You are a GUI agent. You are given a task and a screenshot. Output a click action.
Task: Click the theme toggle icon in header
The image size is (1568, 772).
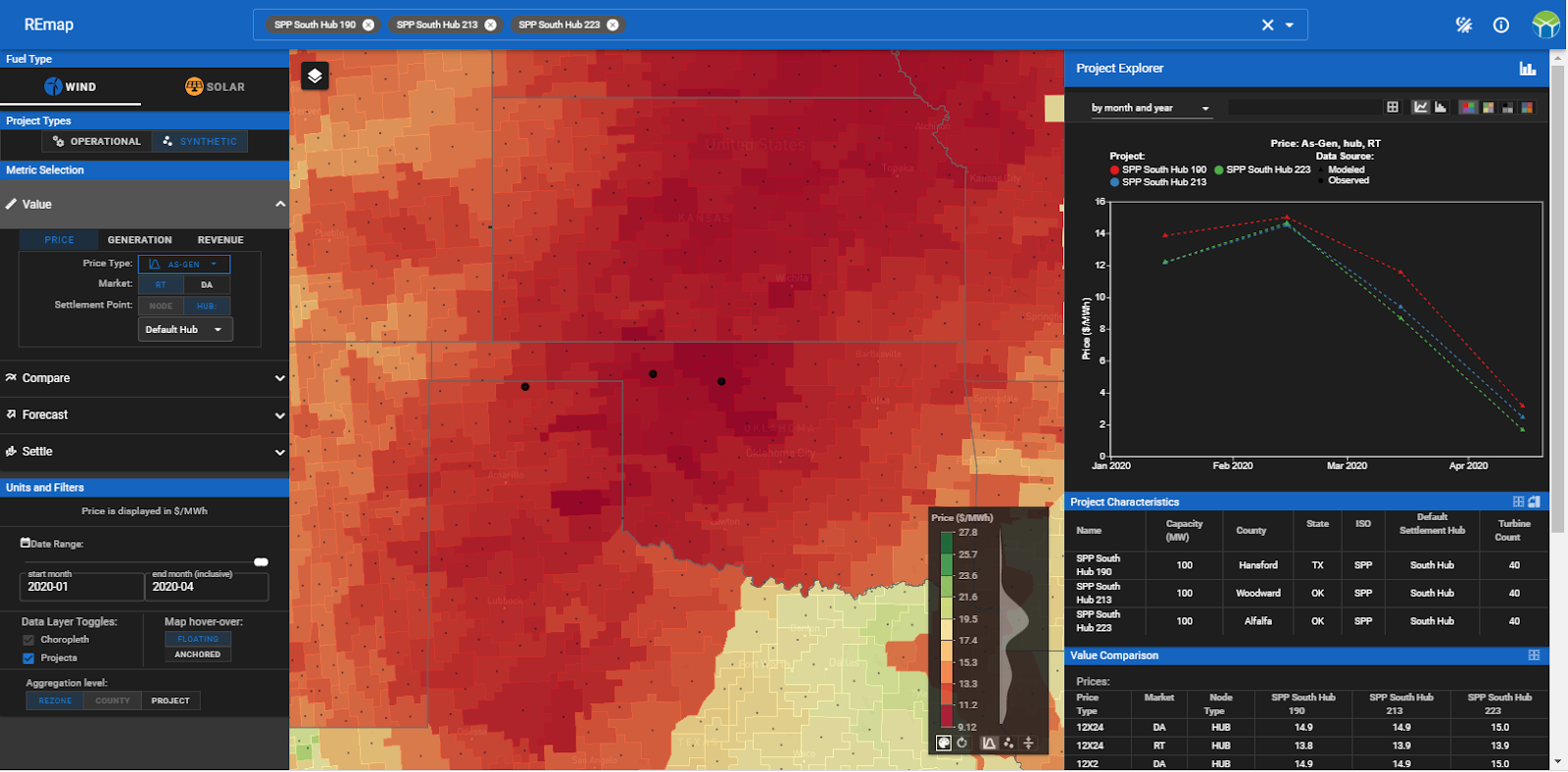[1463, 25]
